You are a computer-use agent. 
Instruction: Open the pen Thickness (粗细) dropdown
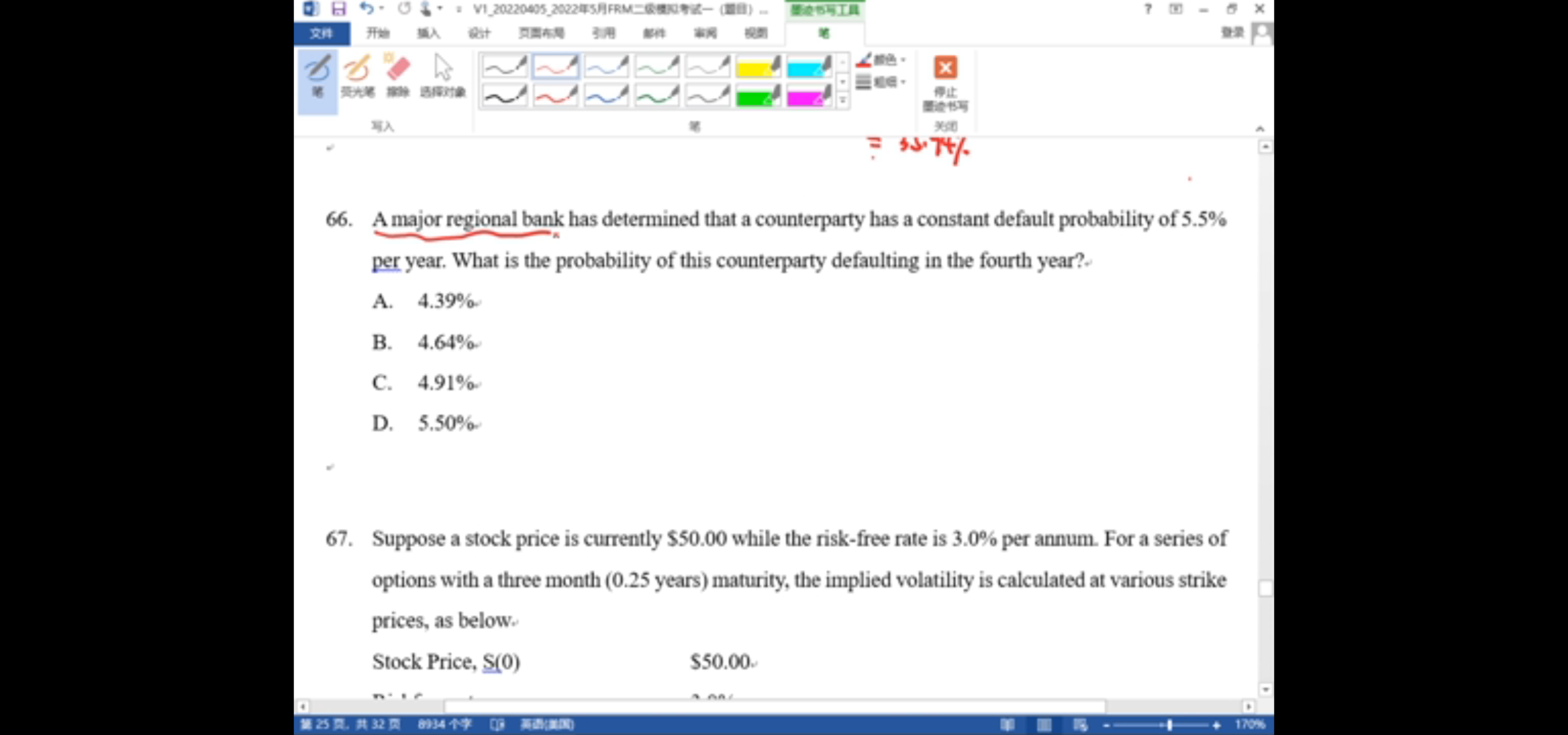tap(882, 81)
